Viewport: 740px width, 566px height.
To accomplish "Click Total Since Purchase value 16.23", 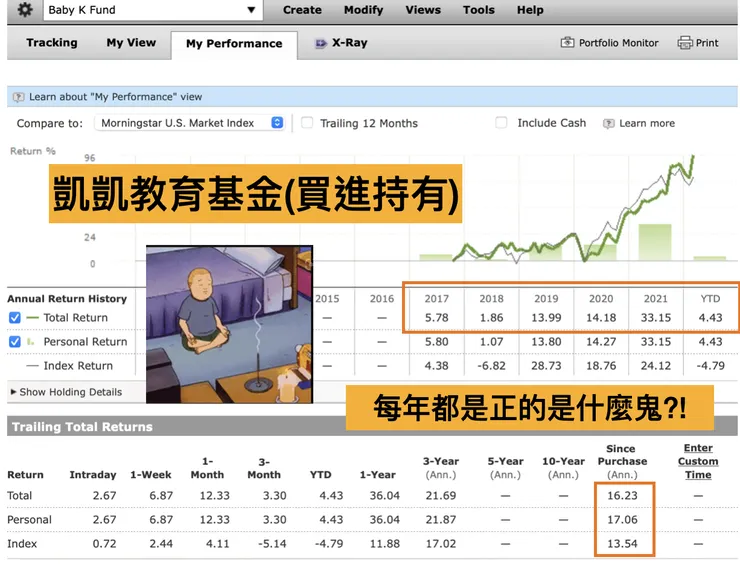I will 622,496.
